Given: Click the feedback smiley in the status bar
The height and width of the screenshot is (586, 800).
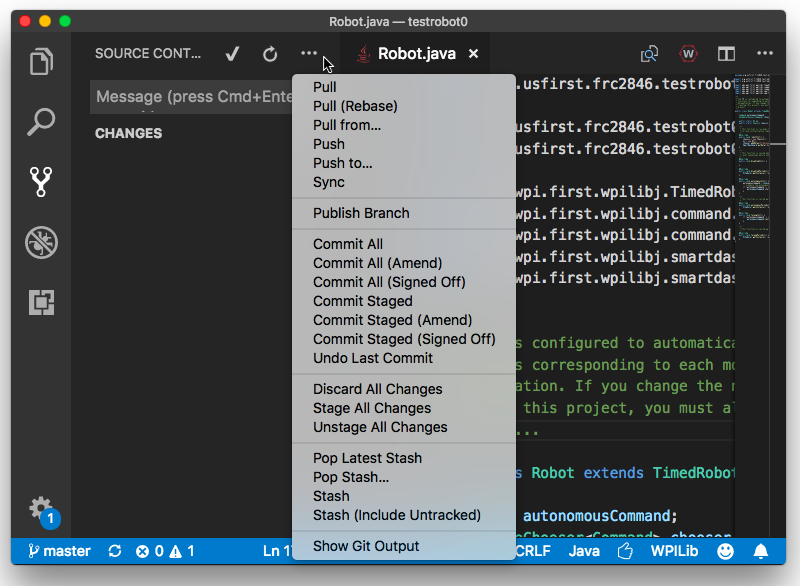Looking at the screenshot, I should tap(725, 551).
